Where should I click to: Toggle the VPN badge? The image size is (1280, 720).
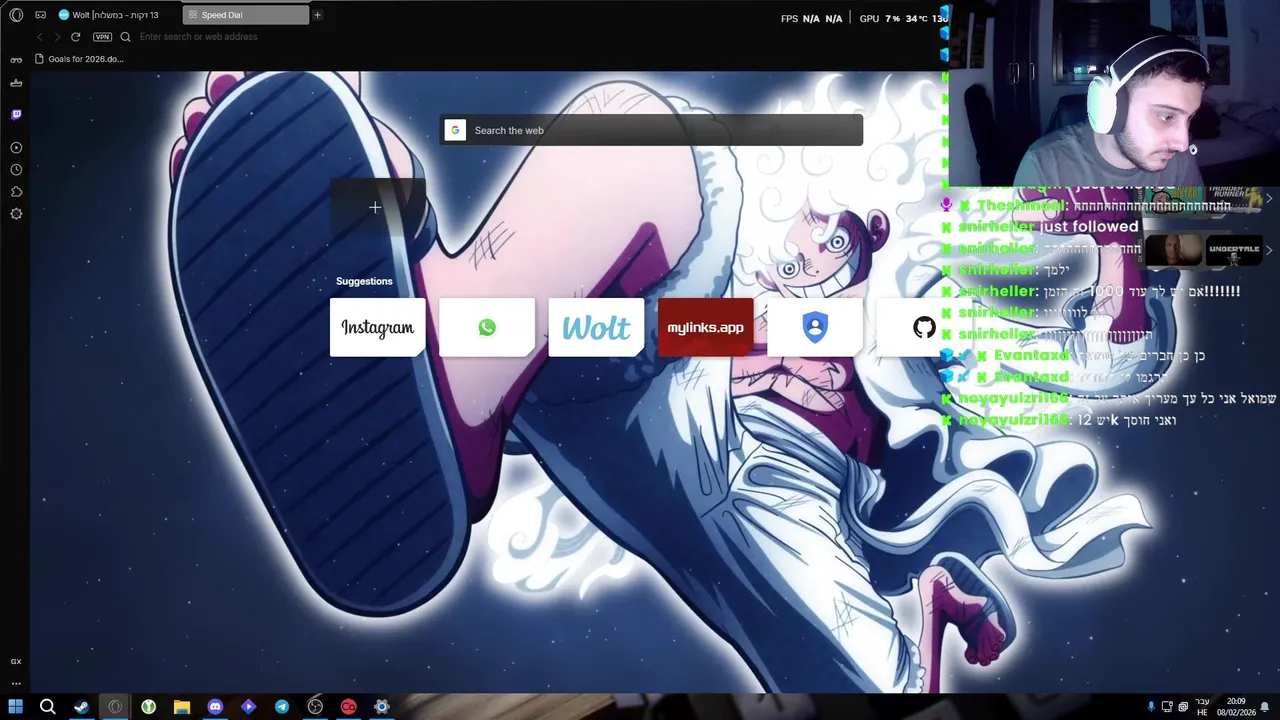102,37
